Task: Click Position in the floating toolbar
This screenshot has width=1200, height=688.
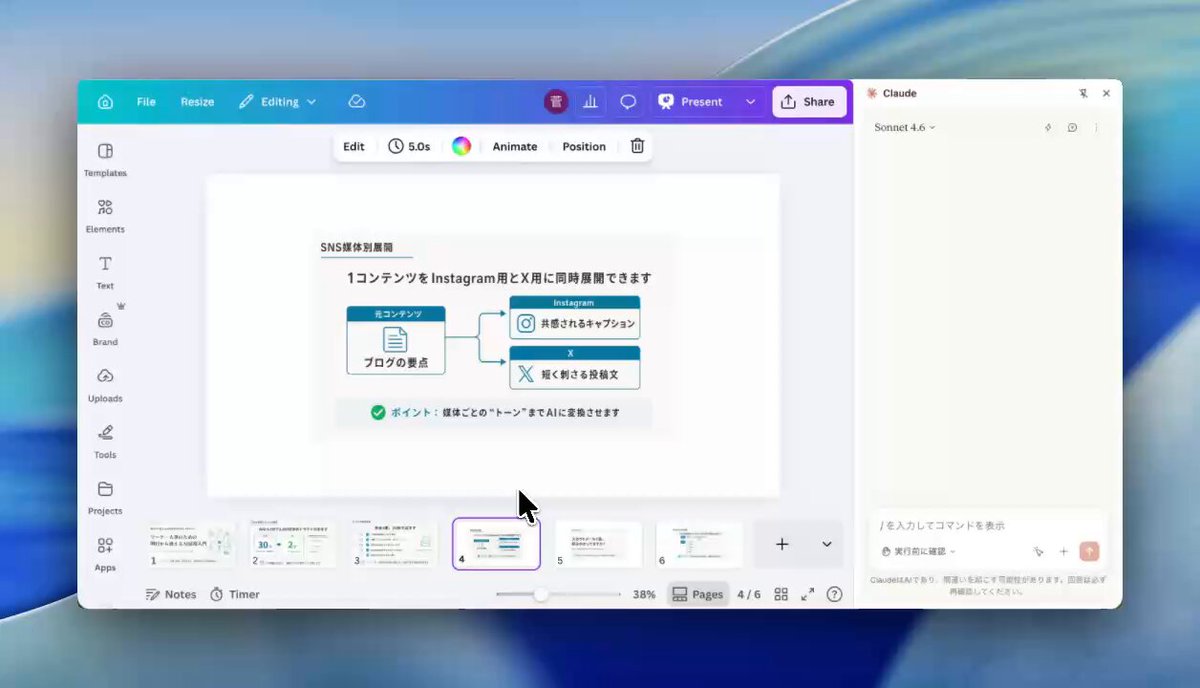Action: [584, 146]
